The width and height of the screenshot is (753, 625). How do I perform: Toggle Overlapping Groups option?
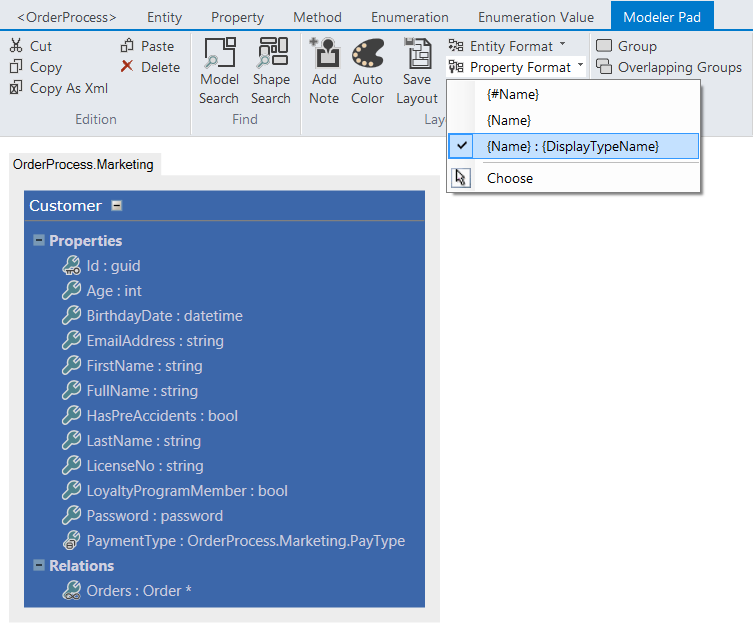point(604,67)
